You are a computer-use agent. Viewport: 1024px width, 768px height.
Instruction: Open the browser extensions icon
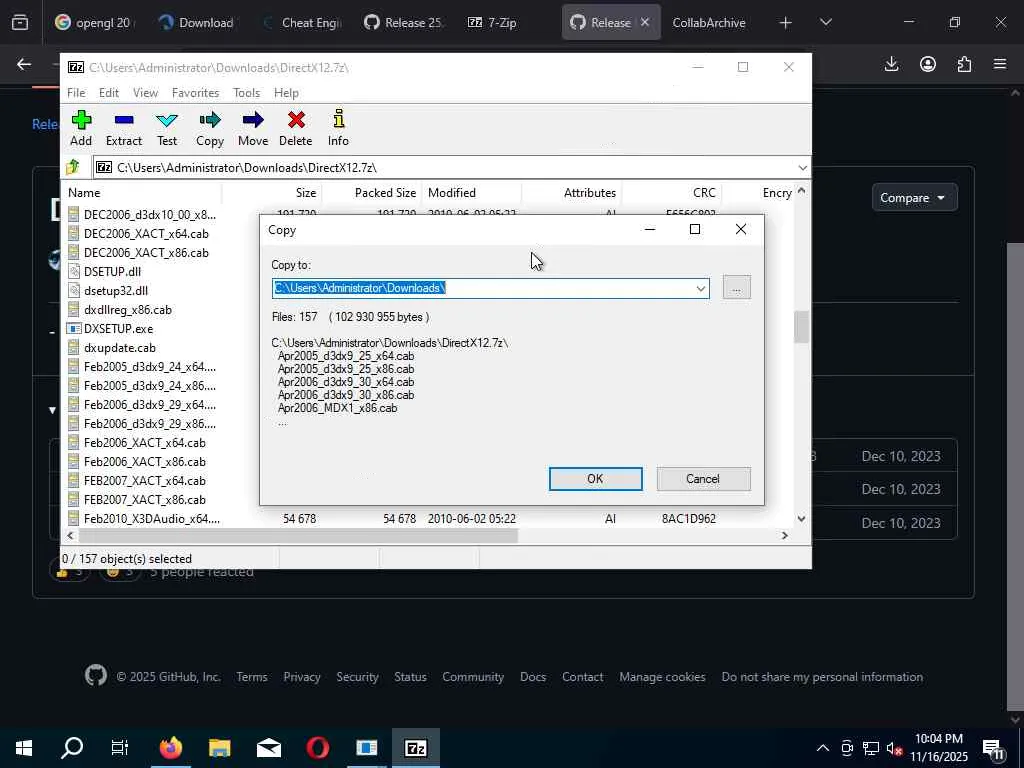[x=964, y=64]
